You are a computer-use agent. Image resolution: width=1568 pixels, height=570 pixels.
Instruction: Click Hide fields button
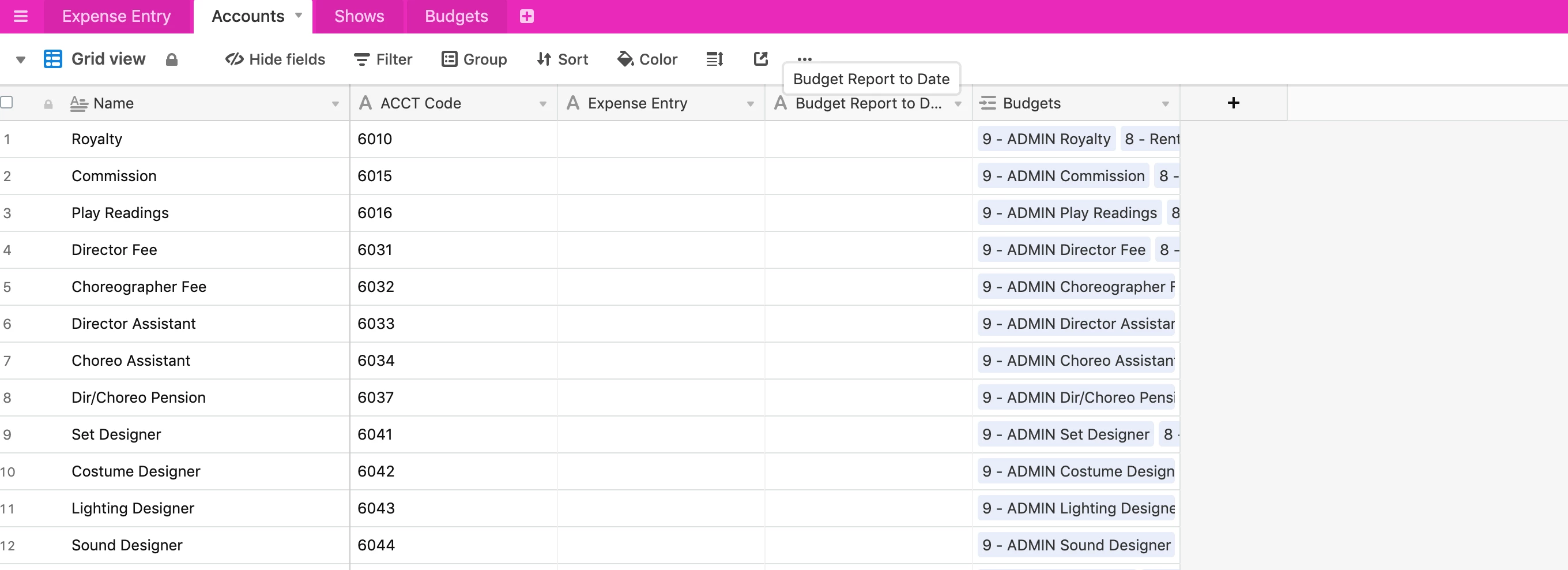point(275,59)
